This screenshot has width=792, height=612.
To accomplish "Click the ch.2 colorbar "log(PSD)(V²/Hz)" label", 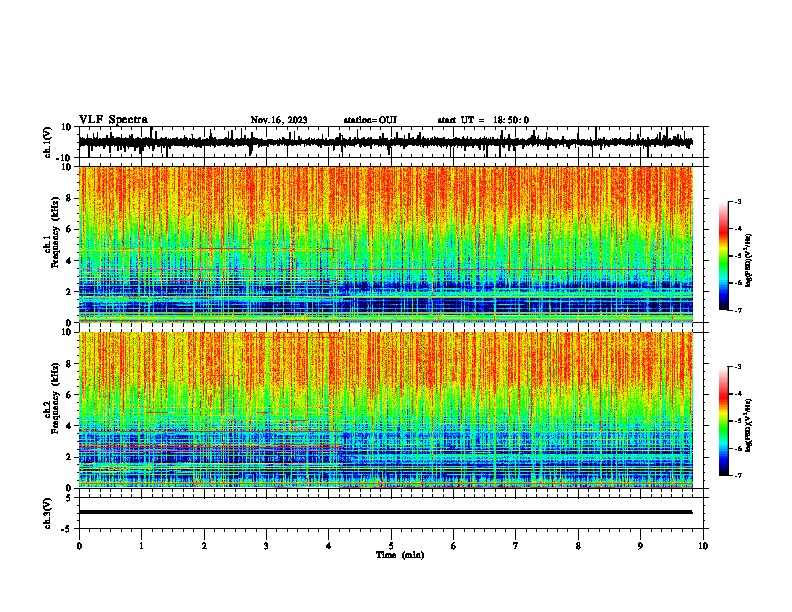I will (748, 425).
